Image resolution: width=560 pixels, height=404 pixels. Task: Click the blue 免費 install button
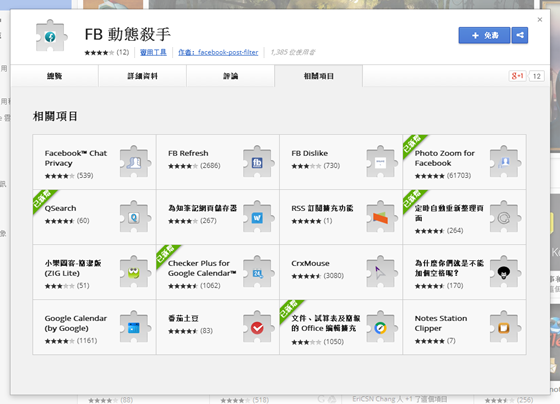click(x=484, y=35)
